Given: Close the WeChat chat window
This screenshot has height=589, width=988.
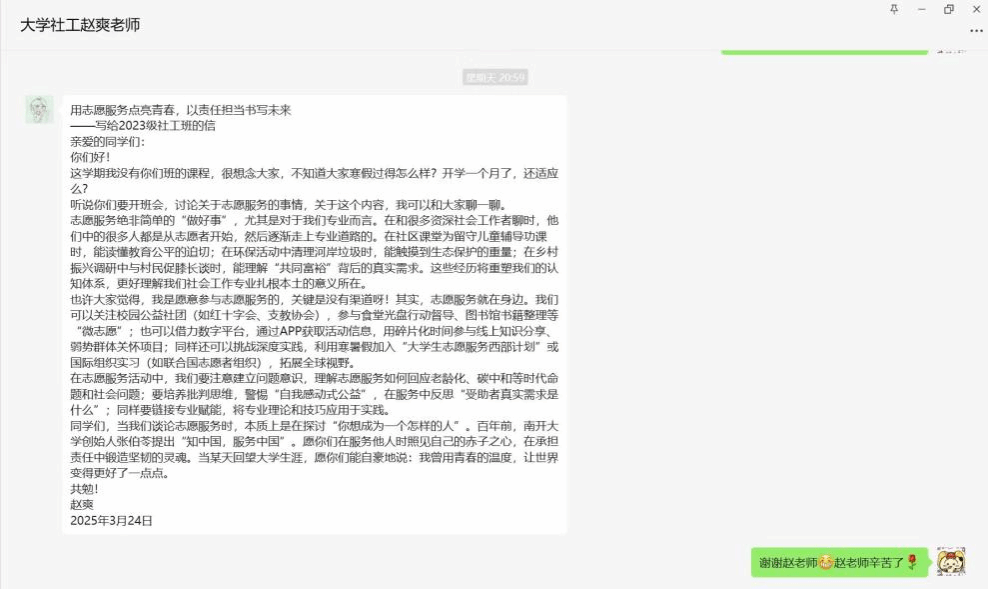Looking at the screenshot, I should [x=975, y=9].
